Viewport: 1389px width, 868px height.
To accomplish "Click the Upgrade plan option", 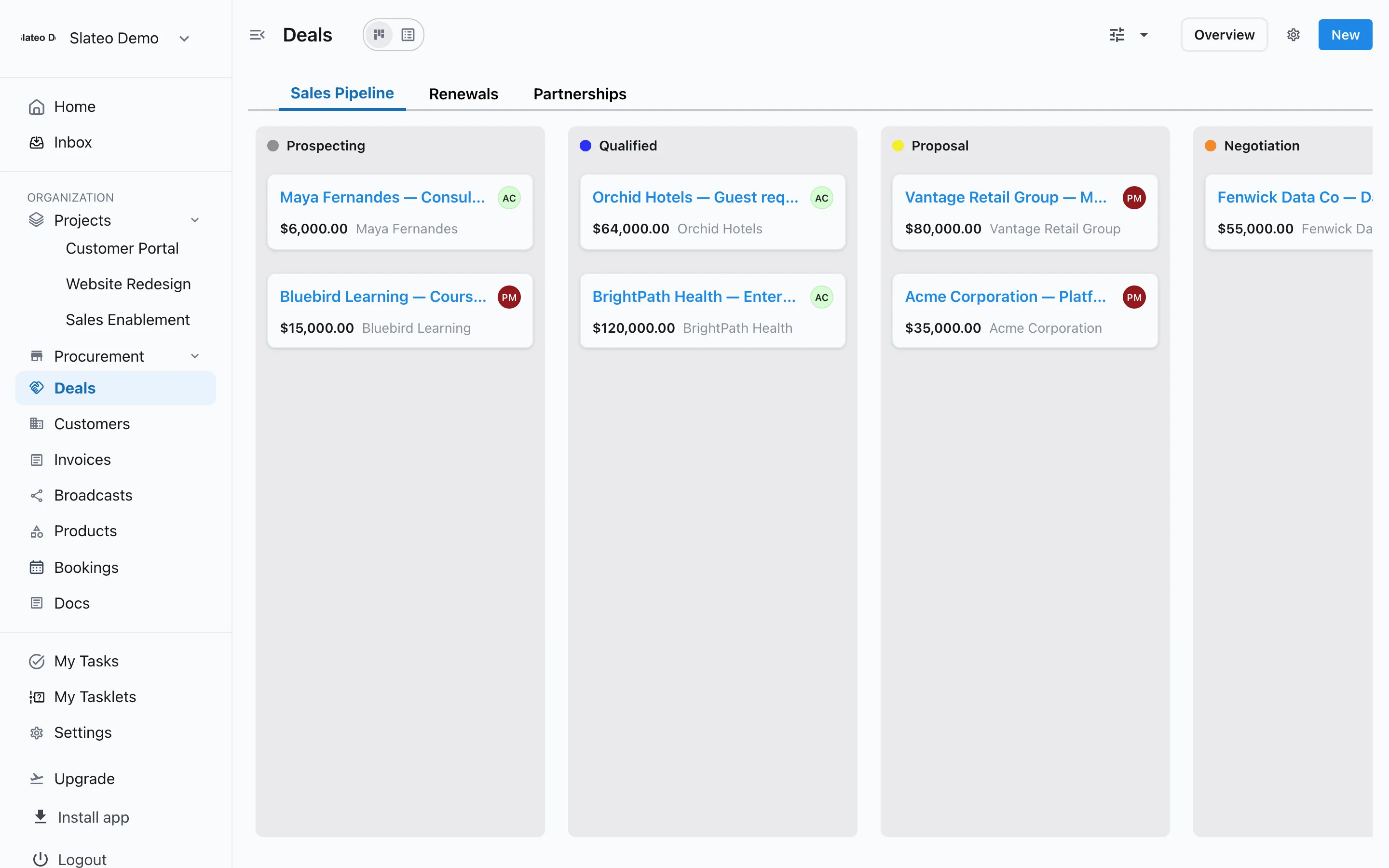I will 115,778.
